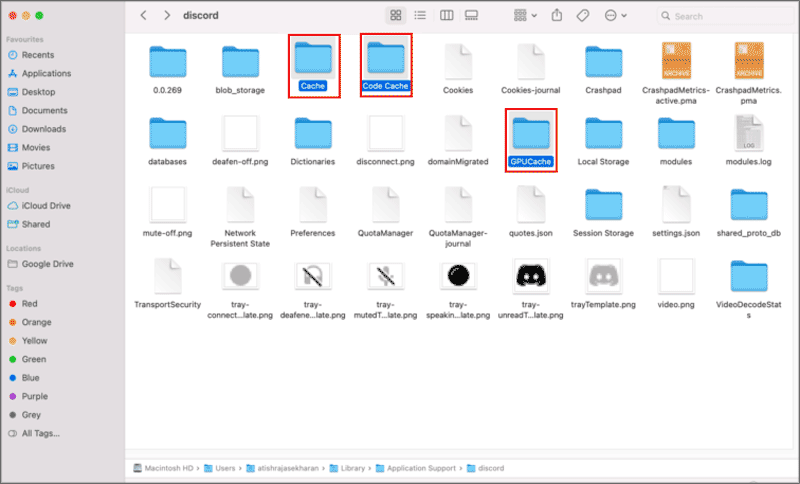Select the tray-unreadT...late.png Discord icon
Screen dimensions: 800x484
[x=531, y=276]
